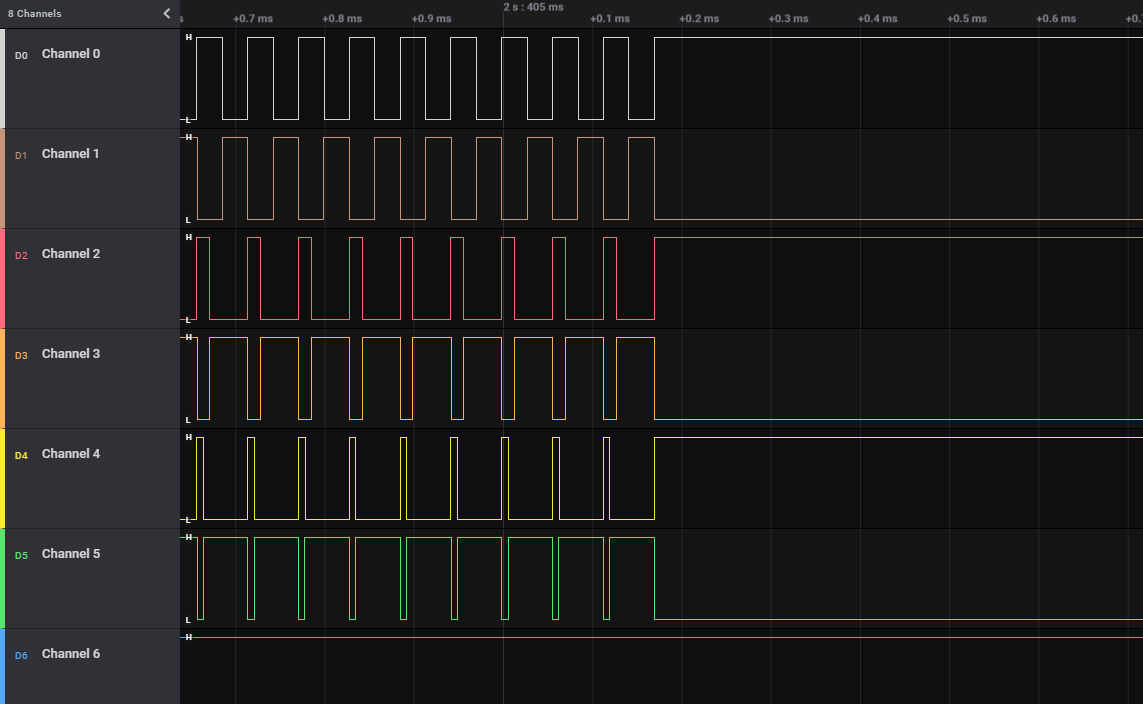
Task: Click the orange color bar of Channel 3
Action: pos(2,379)
